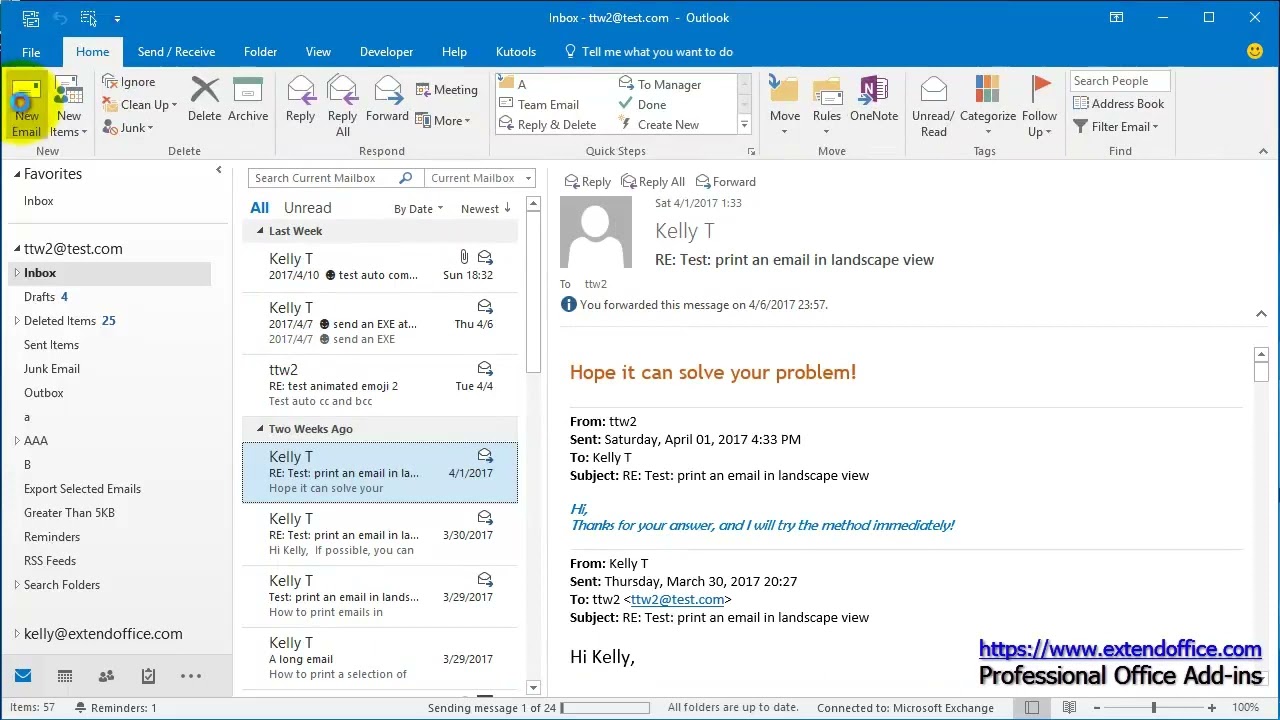
Task: Open Categorize options
Action: (988, 107)
